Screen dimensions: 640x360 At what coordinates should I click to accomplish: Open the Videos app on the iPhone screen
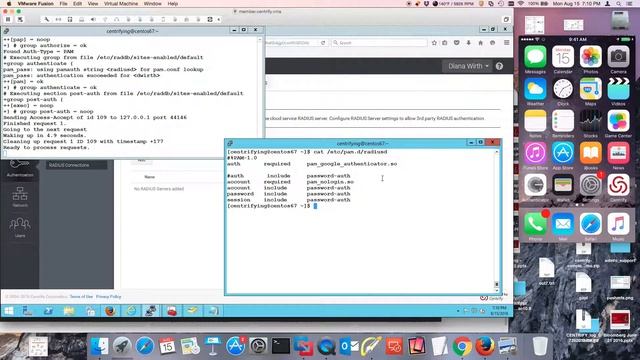point(618,89)
